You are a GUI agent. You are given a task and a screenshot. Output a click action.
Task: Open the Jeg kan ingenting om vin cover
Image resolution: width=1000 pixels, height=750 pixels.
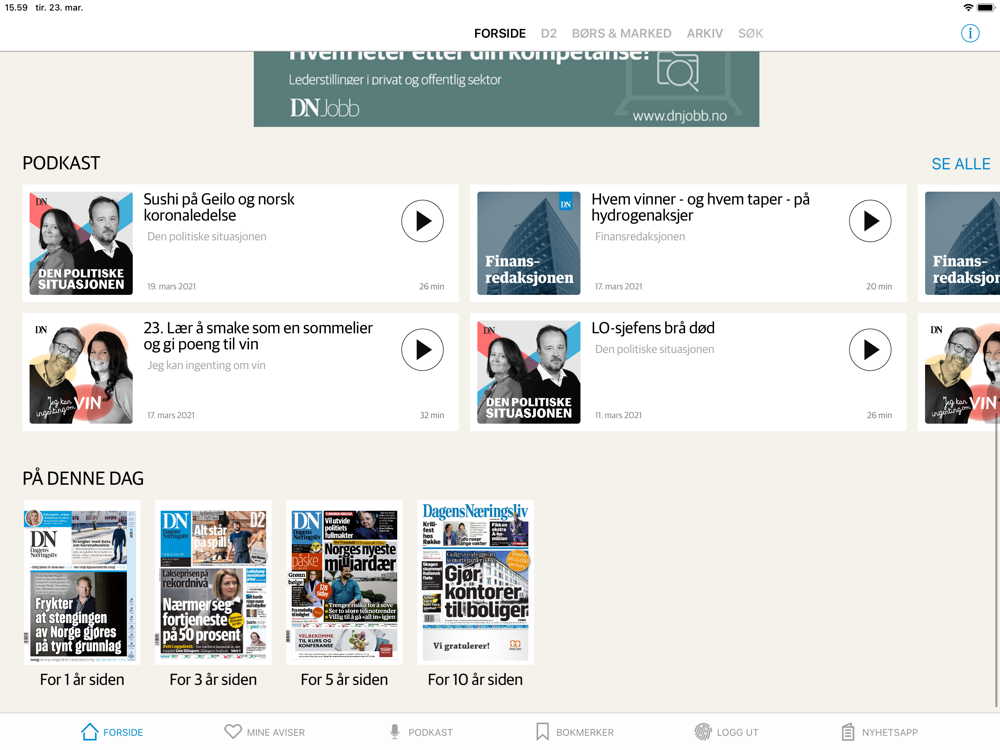pos(81,372)
